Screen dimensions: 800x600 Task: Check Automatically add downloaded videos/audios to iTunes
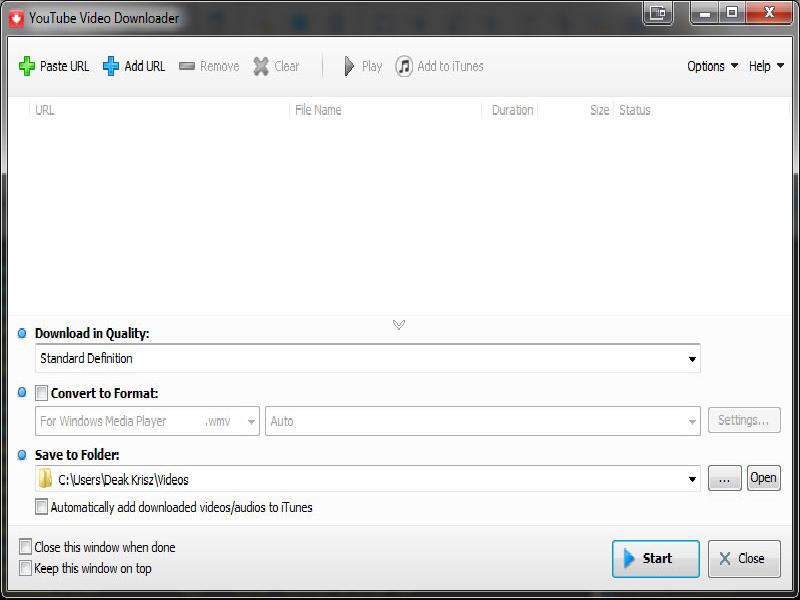click(41, 507)
